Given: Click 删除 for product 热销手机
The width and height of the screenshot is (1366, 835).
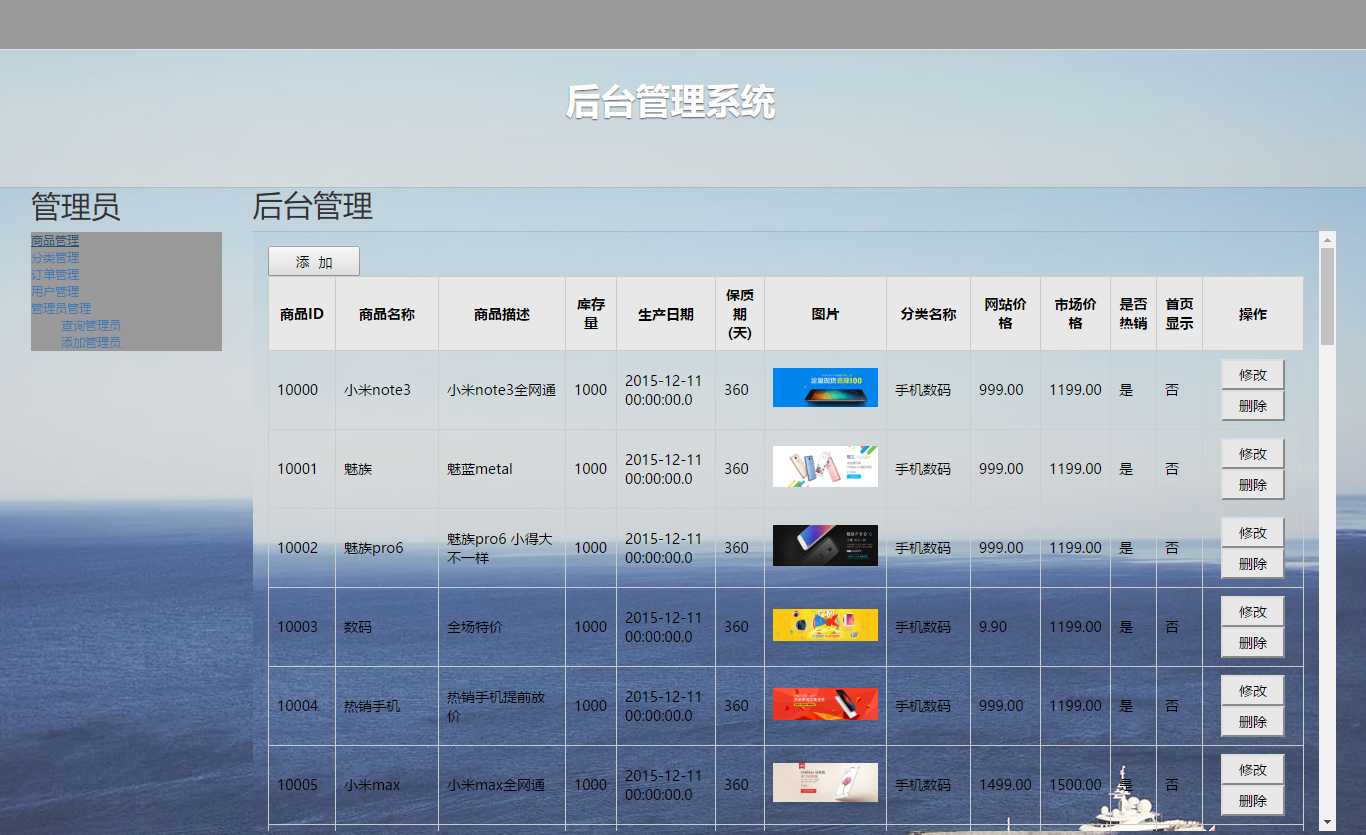Looking at the screenshot, I should (1252, 721).
